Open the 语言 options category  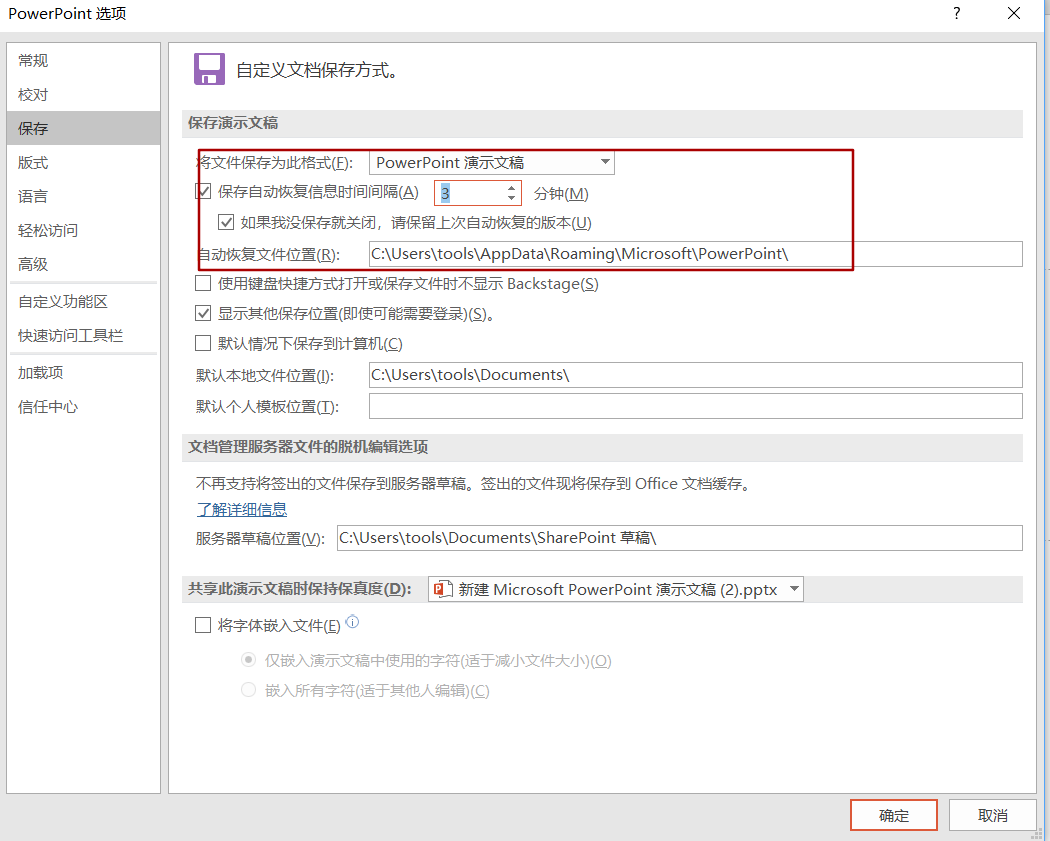point(84,196)
